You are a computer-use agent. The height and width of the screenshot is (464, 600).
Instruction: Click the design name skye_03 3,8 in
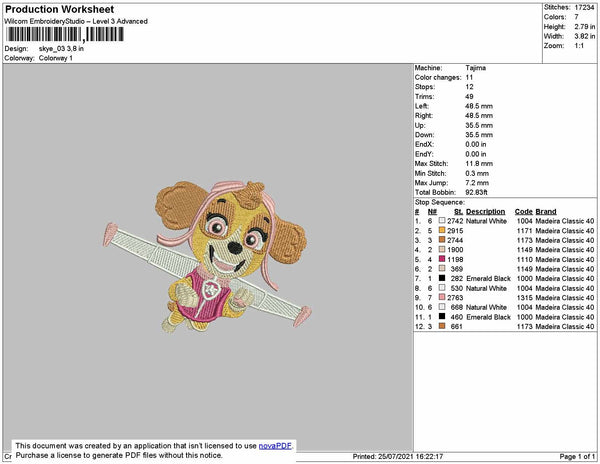click(x=61, y=49)
